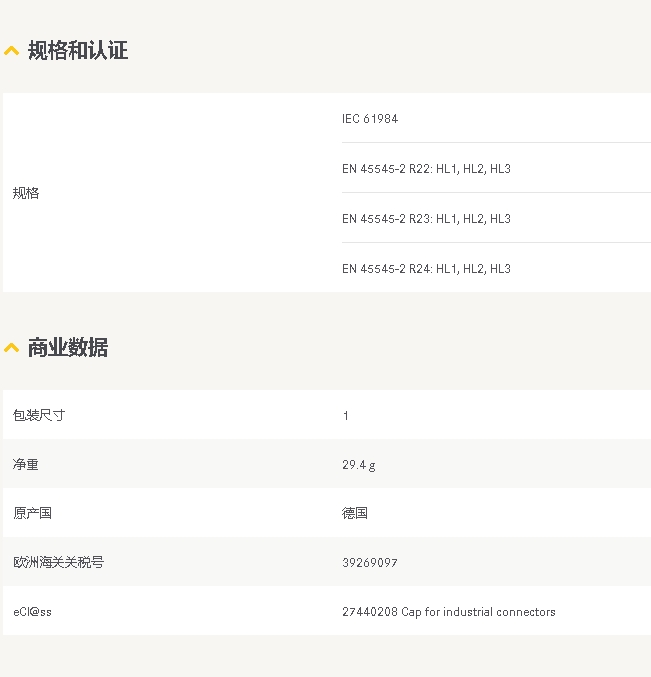
Task: Click the 德国 country of origin value
Action: point(355,513)
